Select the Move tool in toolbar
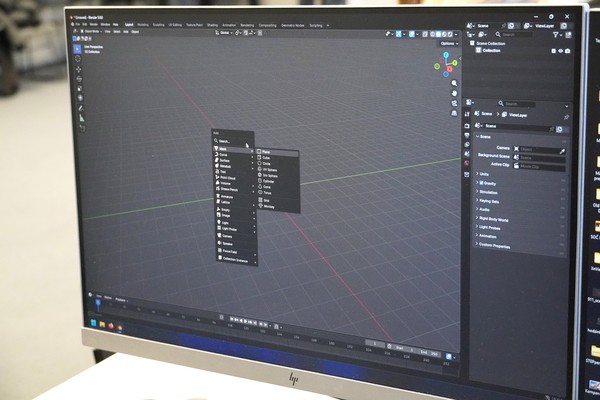 78,70
